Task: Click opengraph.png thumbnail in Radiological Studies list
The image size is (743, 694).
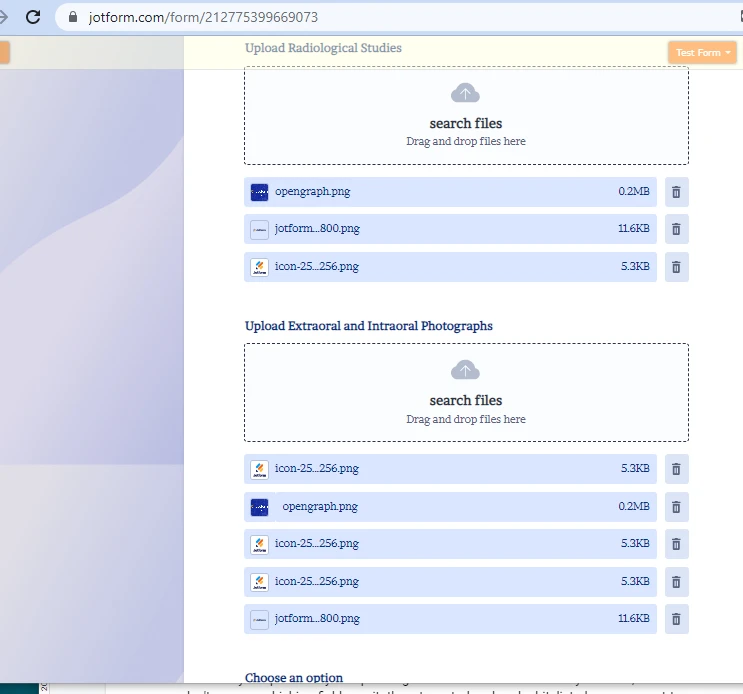Action: coord(259,192)
